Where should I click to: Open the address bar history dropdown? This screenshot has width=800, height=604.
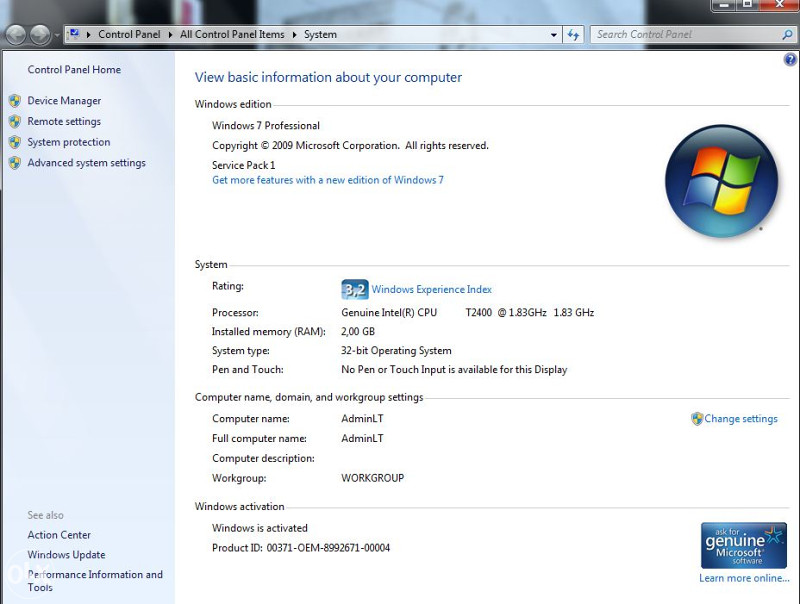pos(554,35)
